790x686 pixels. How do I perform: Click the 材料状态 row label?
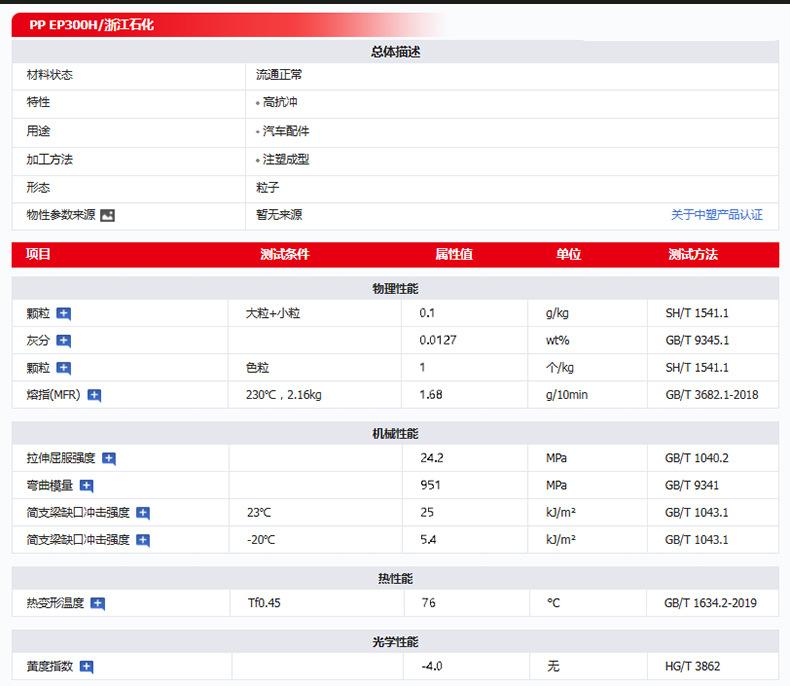[50, 75]
